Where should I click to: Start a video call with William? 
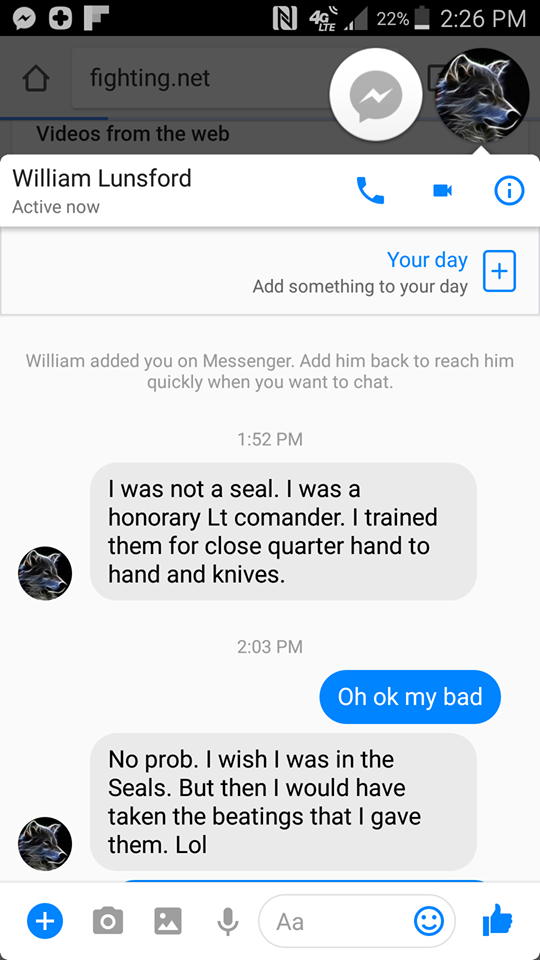442,191
